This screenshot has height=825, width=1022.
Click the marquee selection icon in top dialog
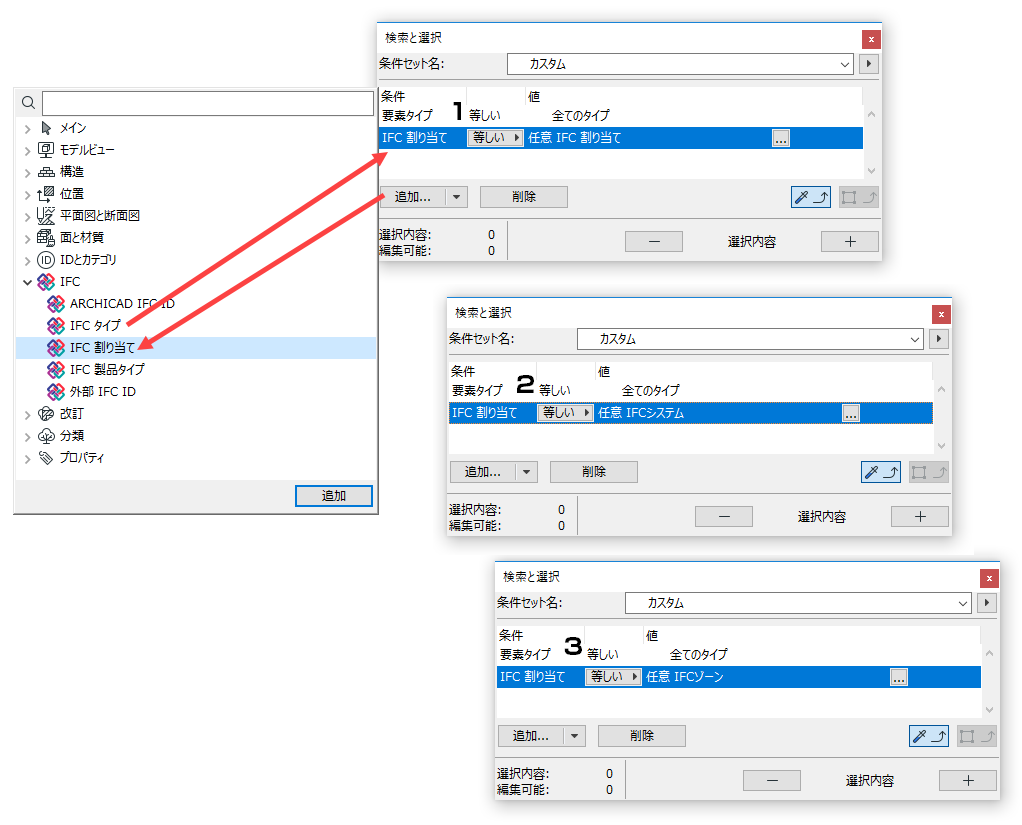(848, 196)
